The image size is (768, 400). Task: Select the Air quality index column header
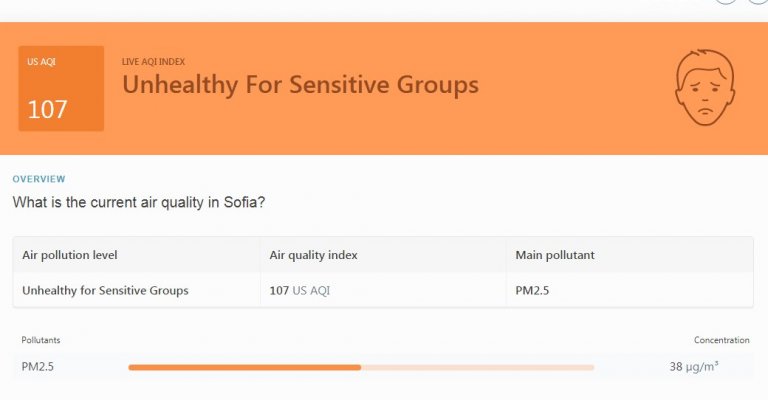click(313, 255)
